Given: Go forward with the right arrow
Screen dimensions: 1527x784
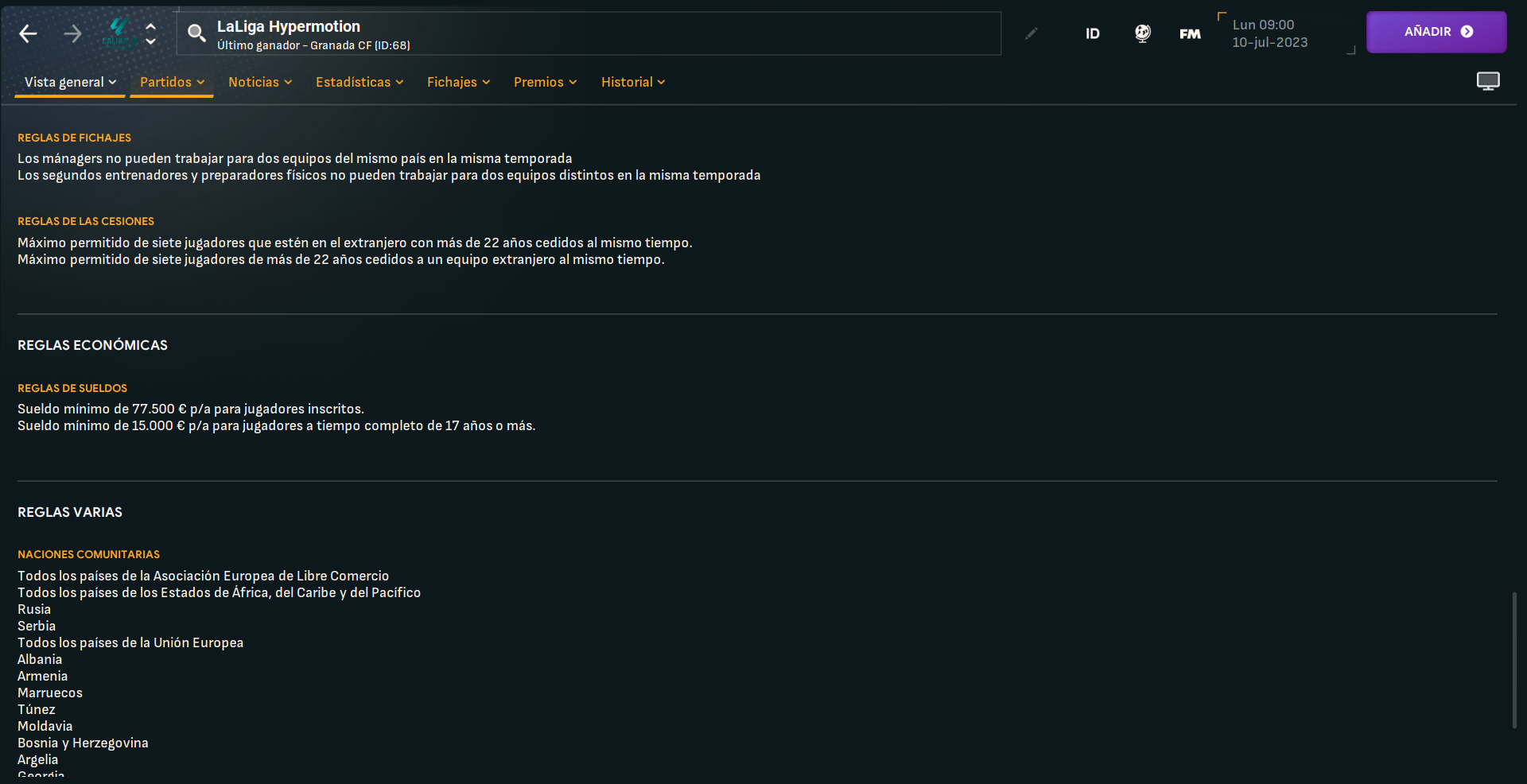Looking at the screenshot, I should [72, 33].
